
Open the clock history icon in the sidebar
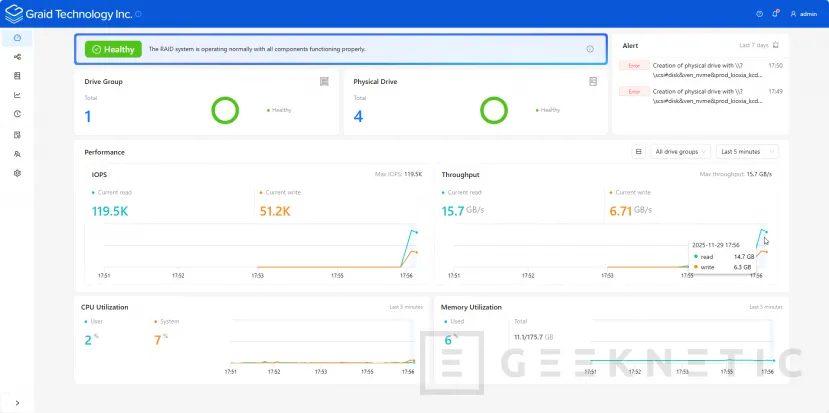click(x=17, y=114)
